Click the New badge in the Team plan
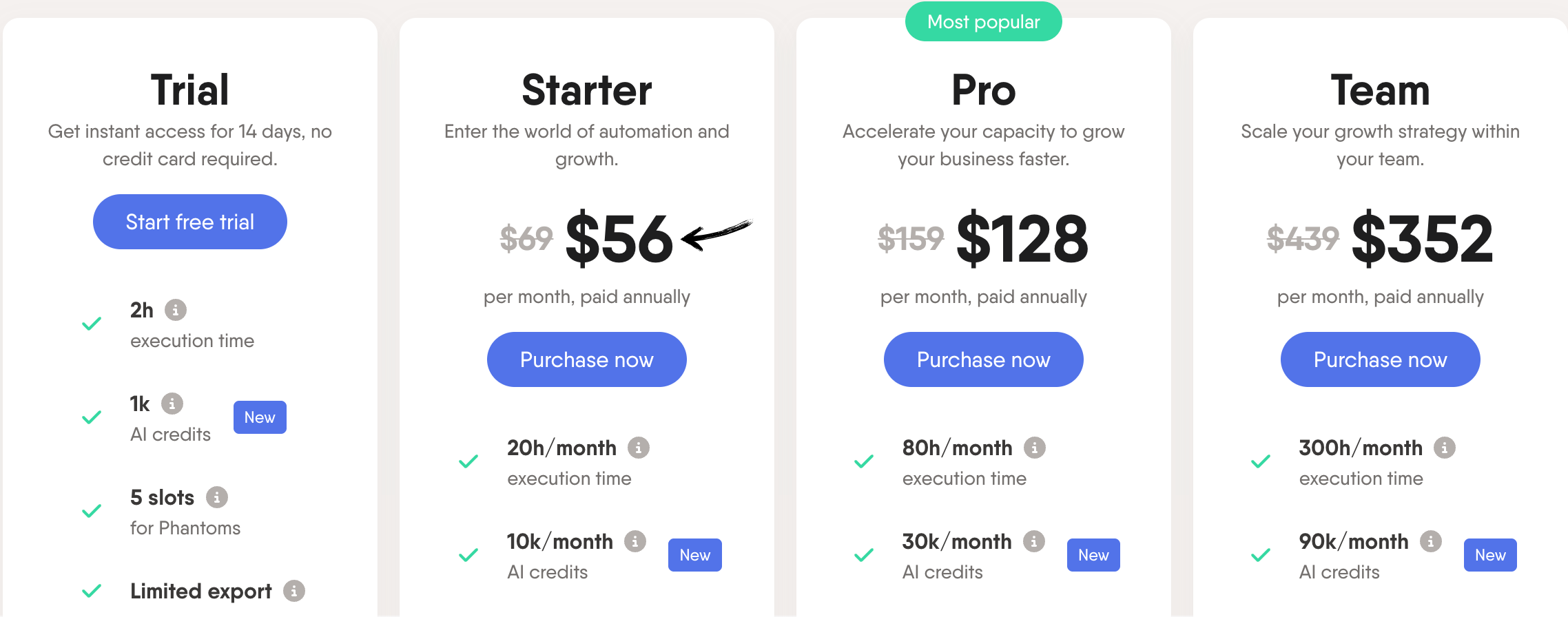The width and height of the screenshot is (1568, 617). (1490, 555)
